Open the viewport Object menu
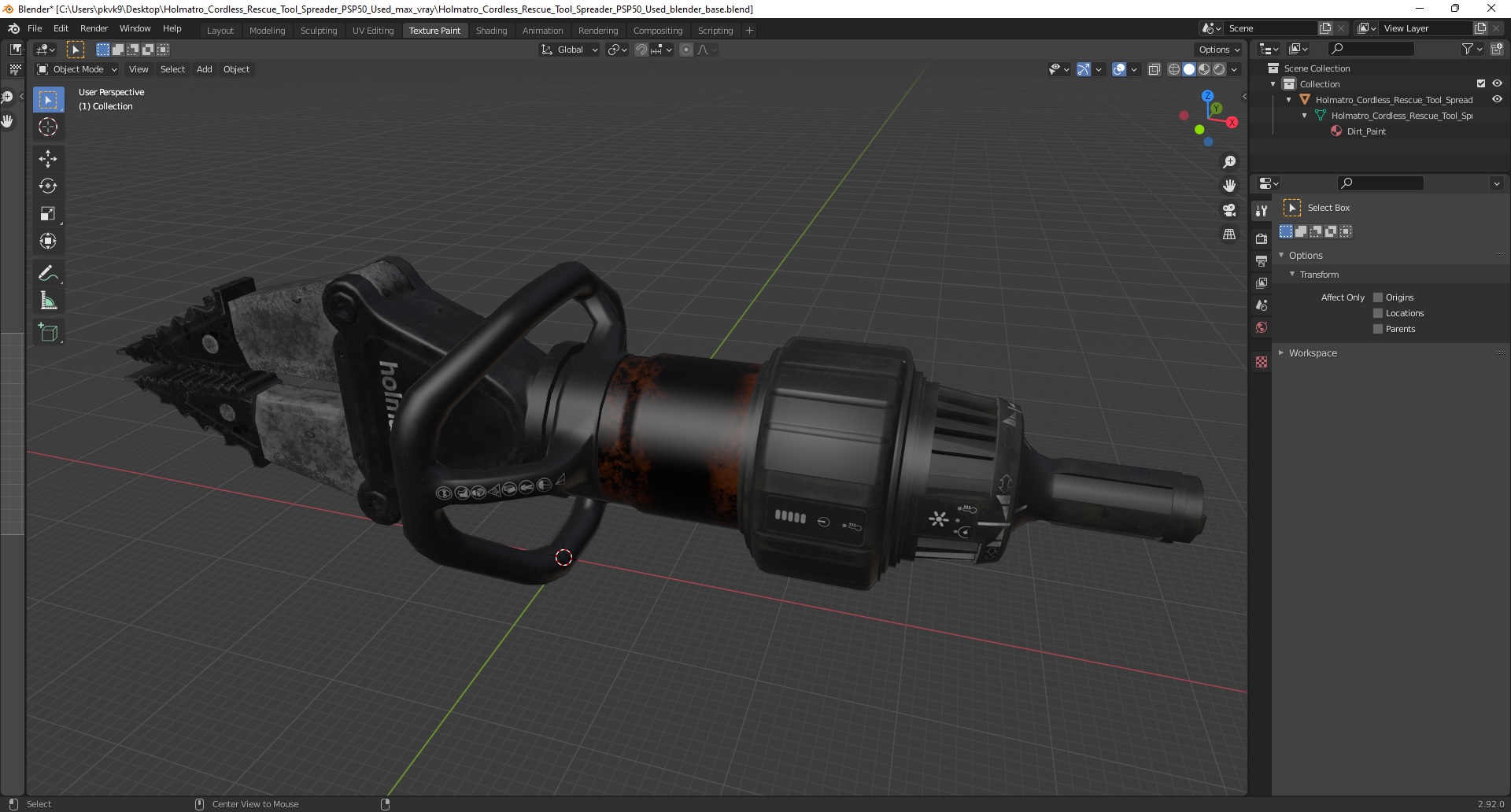Viewport: 1511px width, 812px height. point(236,69)
